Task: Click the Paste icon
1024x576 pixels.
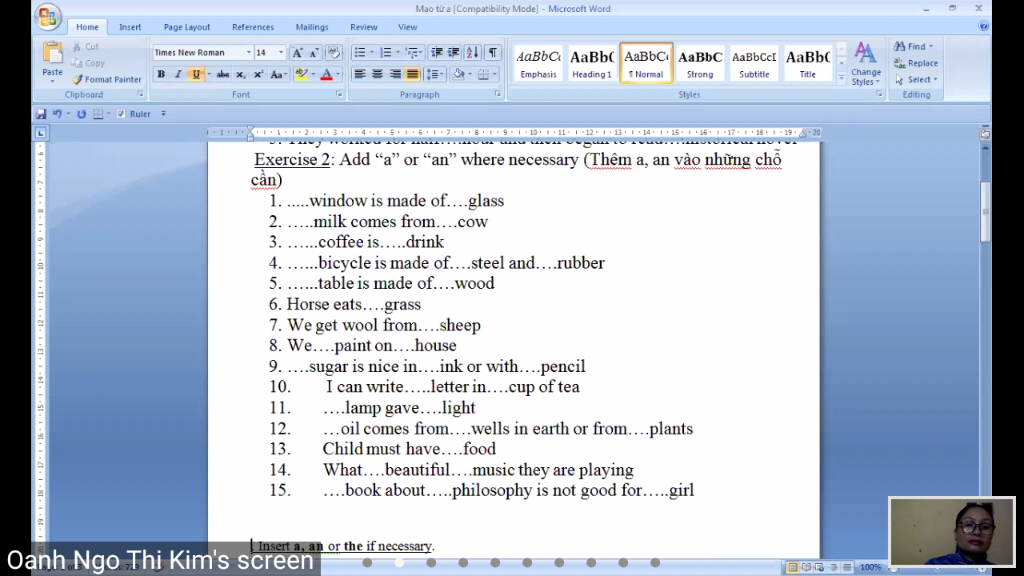Action: point(52,54)
